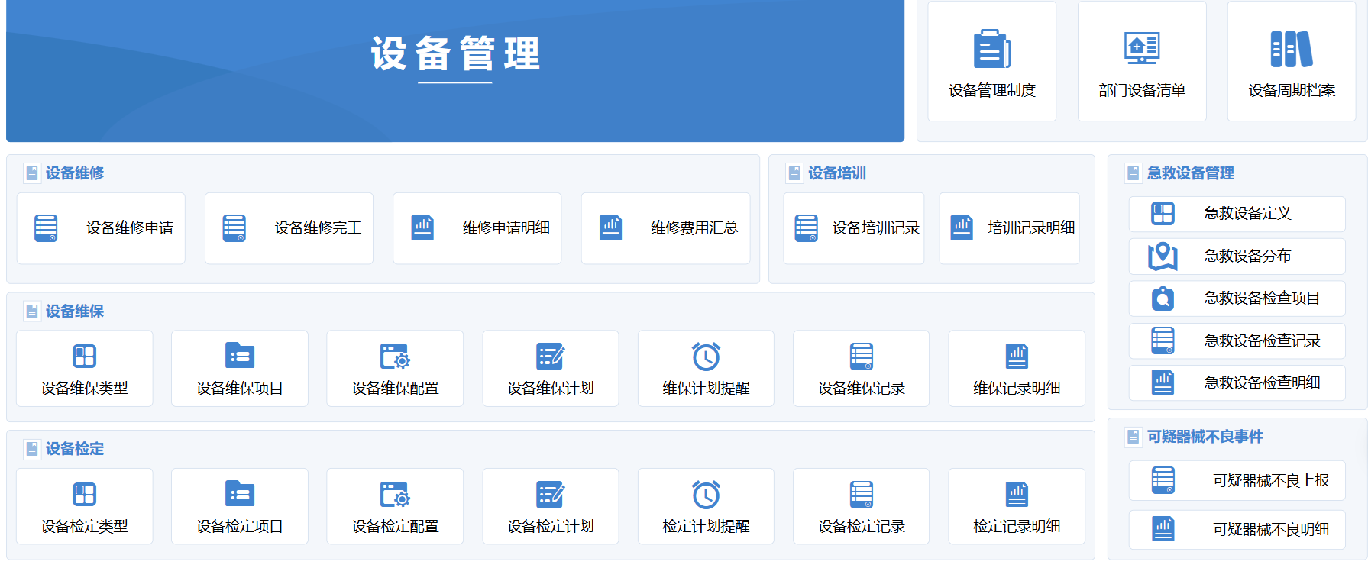Screen dimensions: 1368x569
Task: Click the 检定计划提醒 alarm clock icon
Action: (706, 494)
